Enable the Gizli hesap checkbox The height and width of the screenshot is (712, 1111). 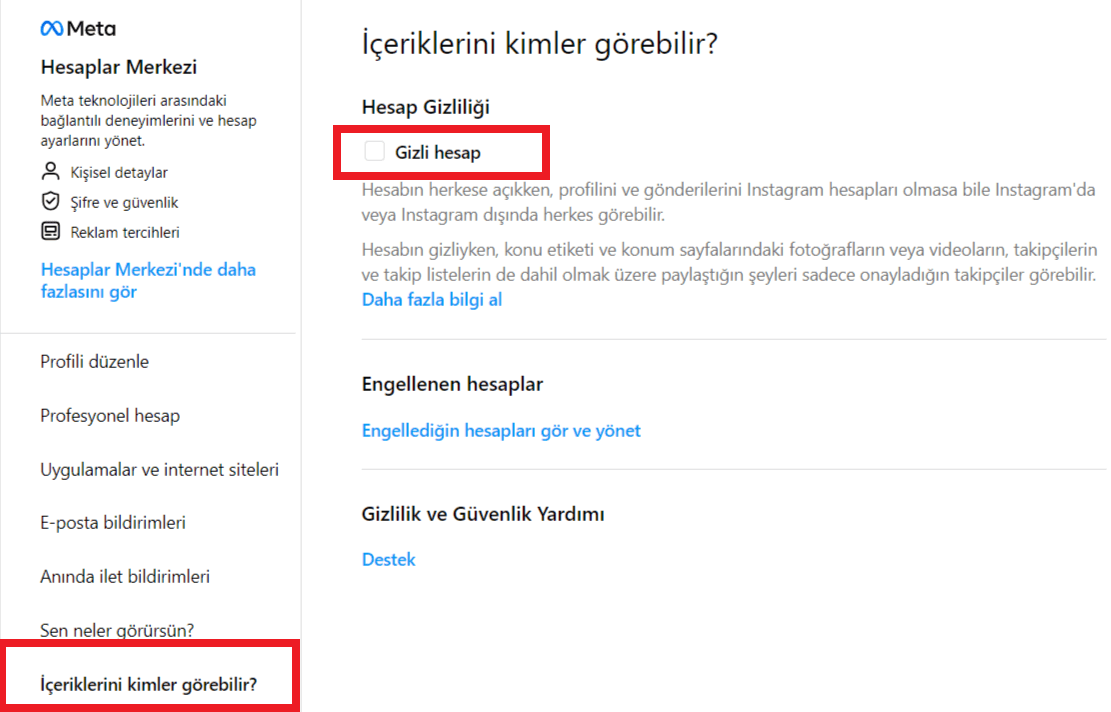point(374,151)
